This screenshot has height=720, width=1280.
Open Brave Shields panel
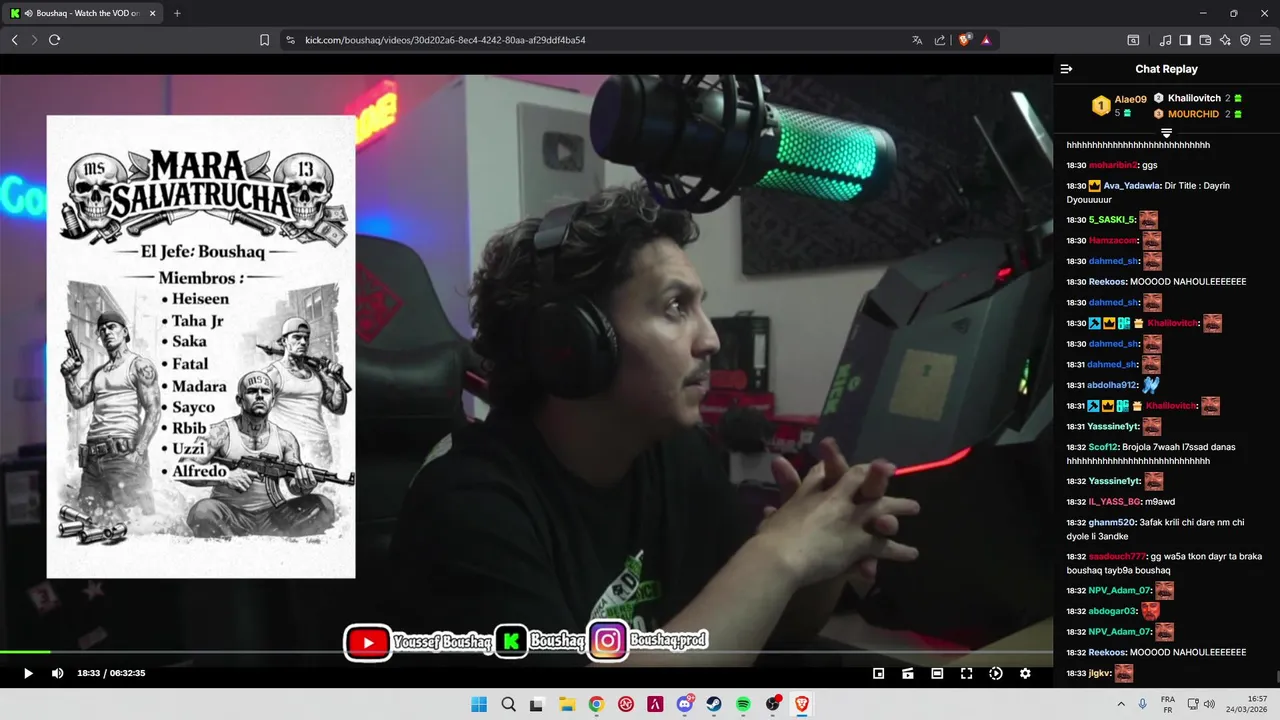coord(964,40)
